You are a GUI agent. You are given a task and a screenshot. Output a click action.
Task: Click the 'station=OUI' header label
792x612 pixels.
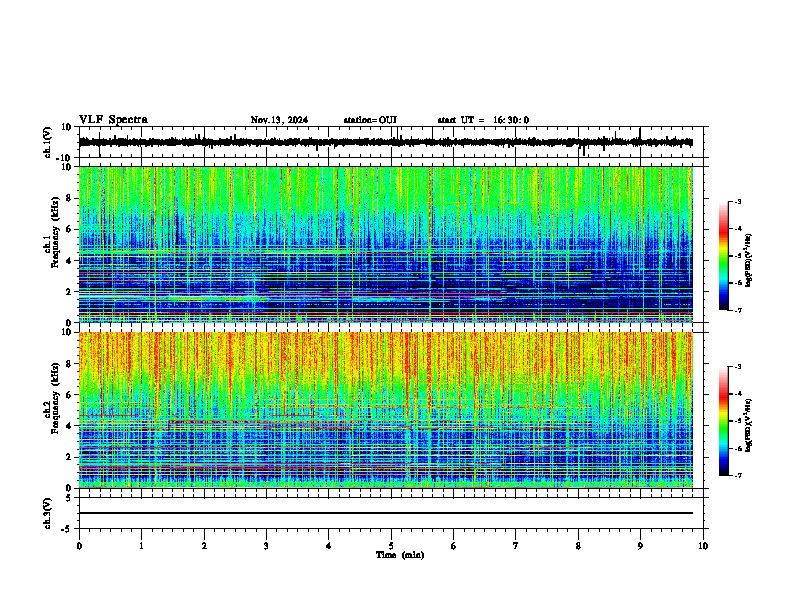[370, 120]
